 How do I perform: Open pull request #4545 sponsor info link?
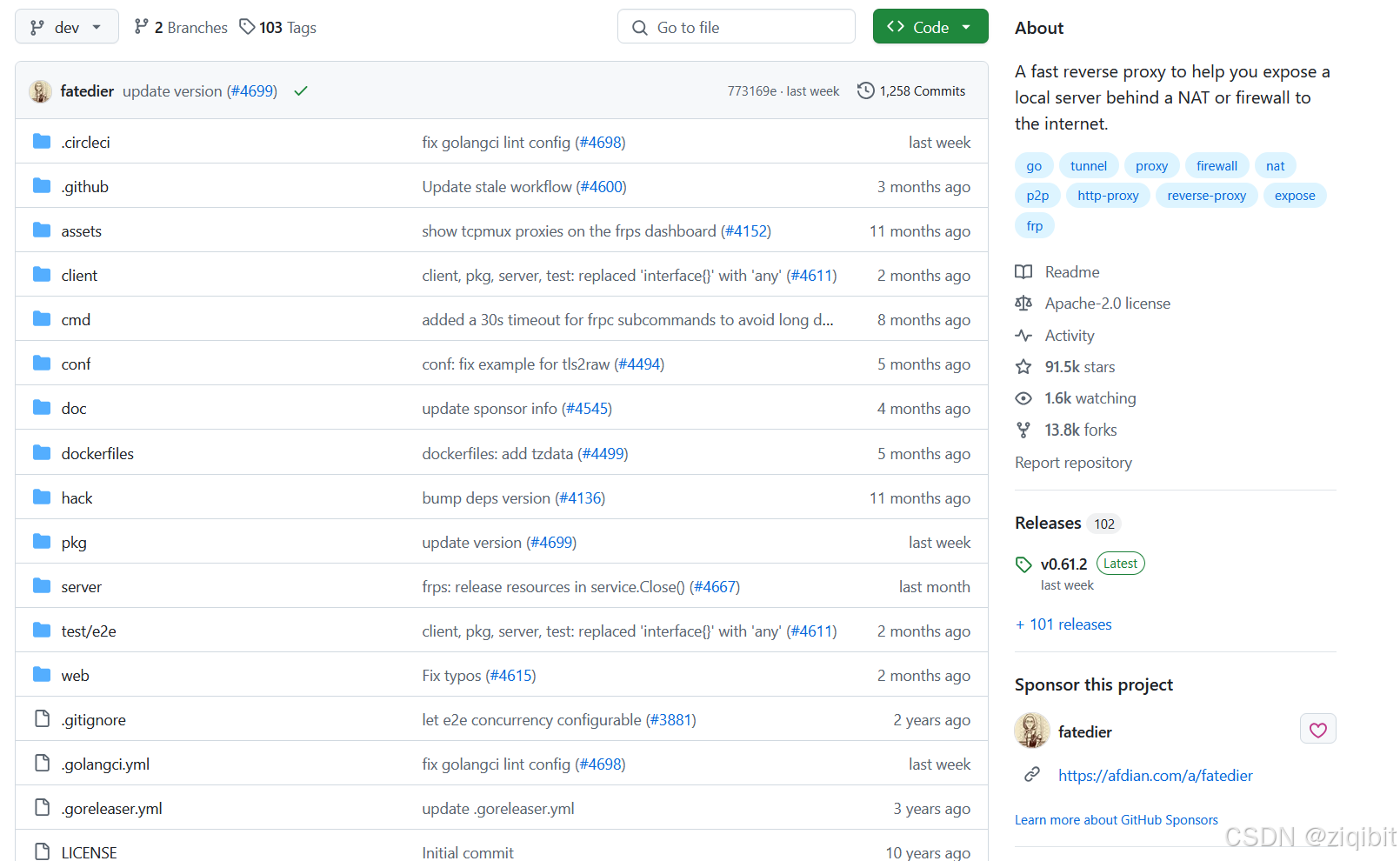[587, 409]
